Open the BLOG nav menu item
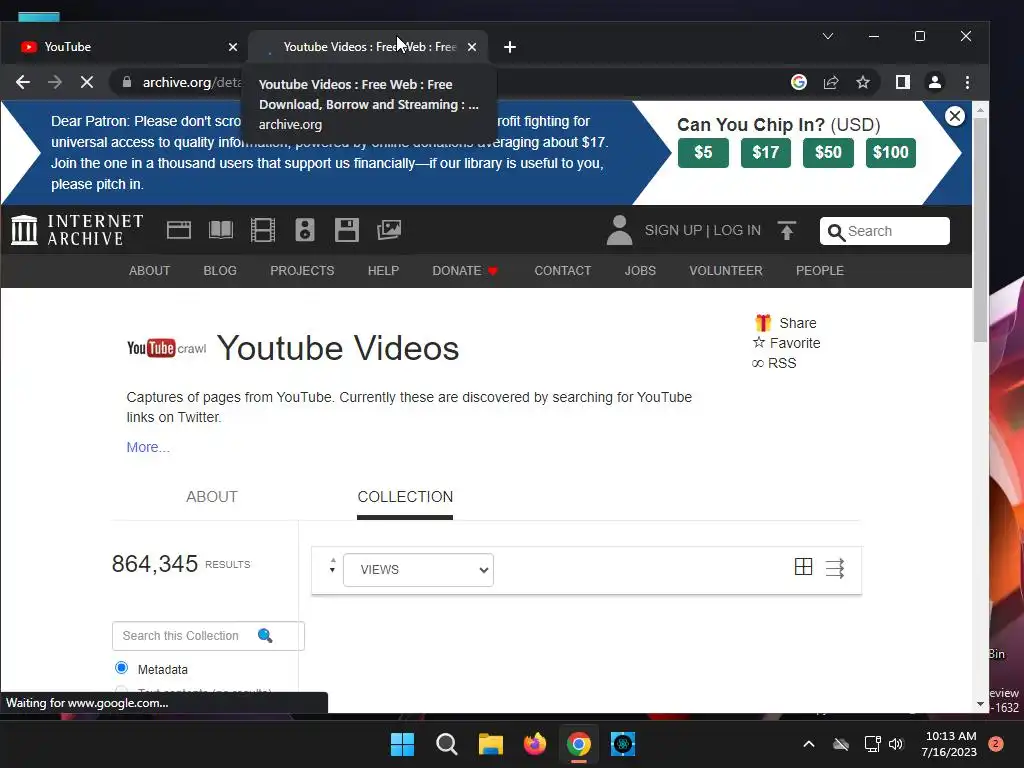 [220, 270]
